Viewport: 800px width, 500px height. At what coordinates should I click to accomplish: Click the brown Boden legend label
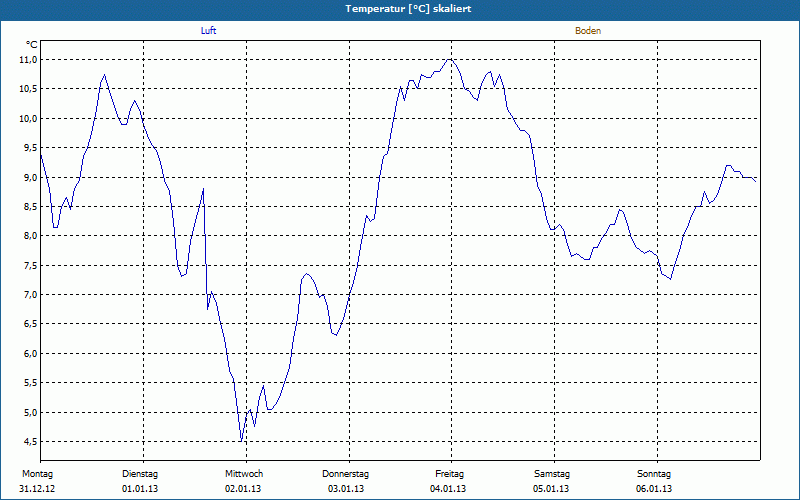point(588,31)
